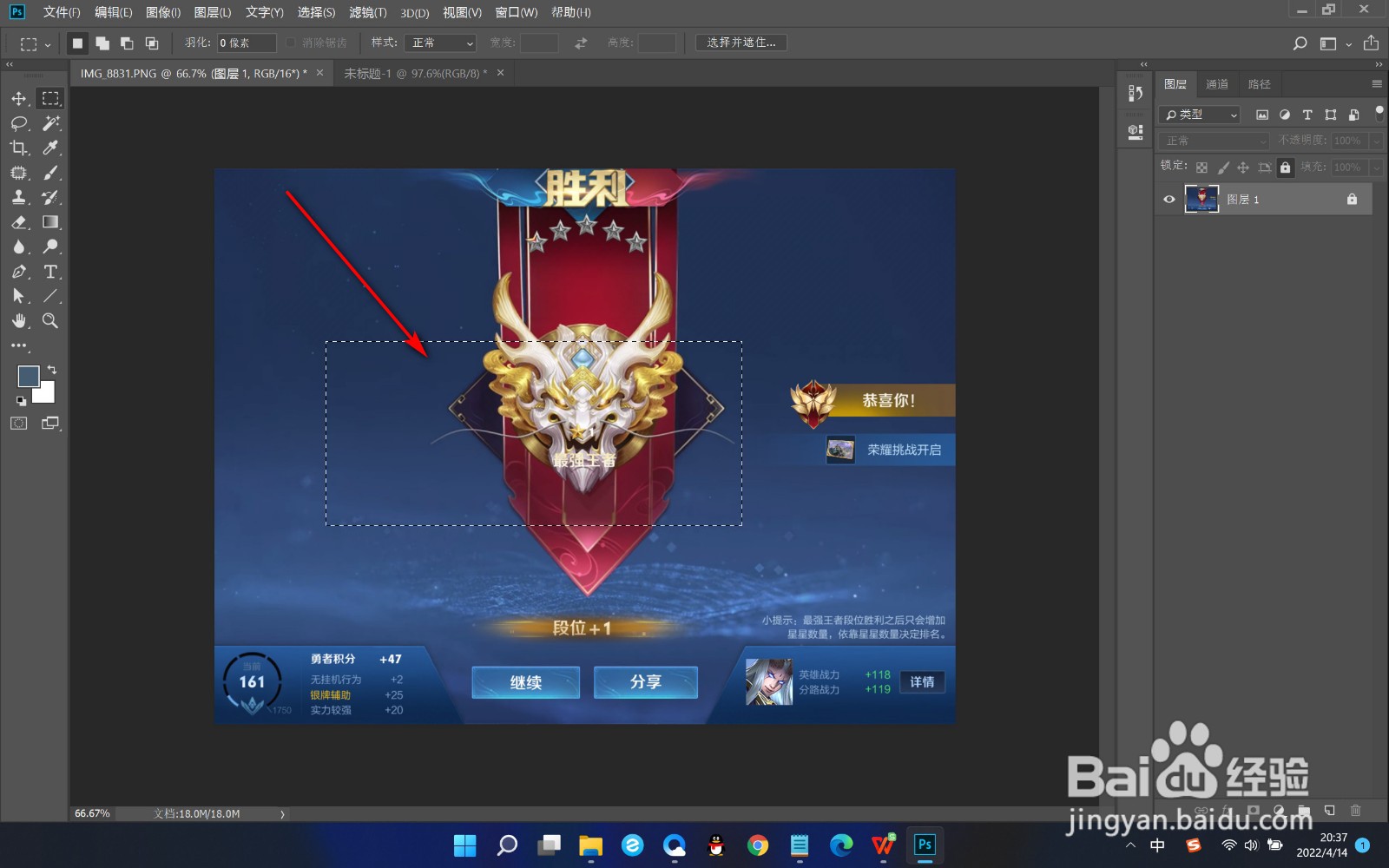Select the Brush tool
This screenshot has width=1389, height=868.
(51, 173)
